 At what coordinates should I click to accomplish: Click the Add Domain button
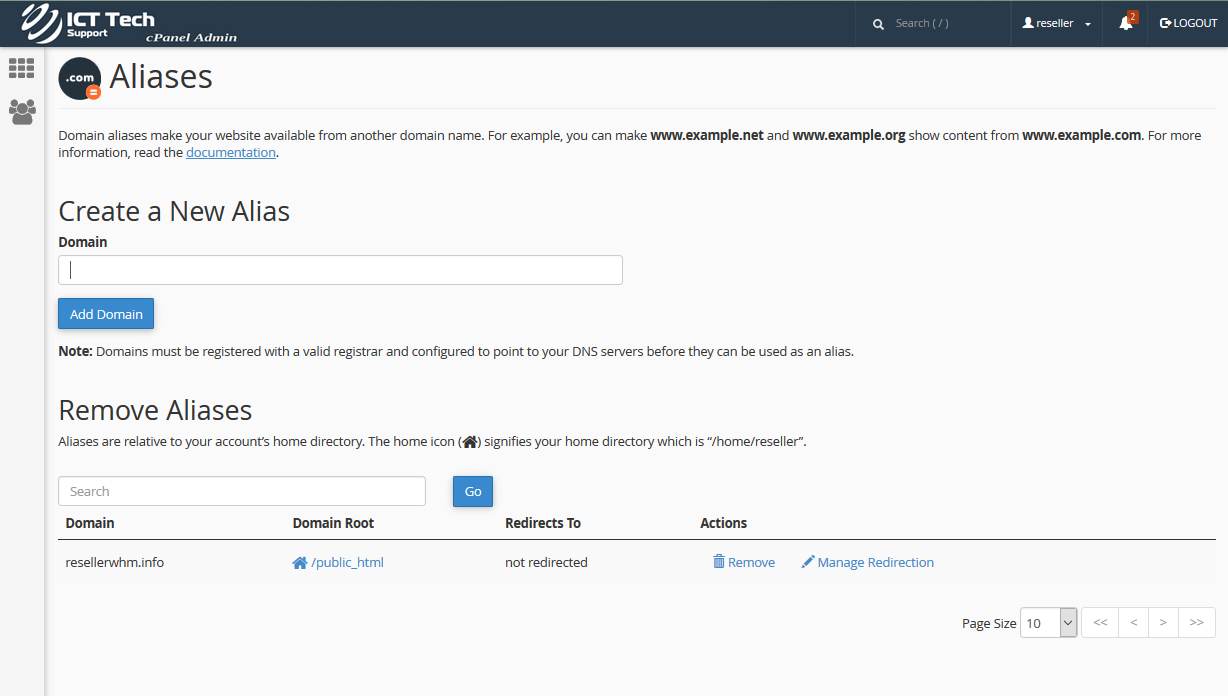[106, 314]
